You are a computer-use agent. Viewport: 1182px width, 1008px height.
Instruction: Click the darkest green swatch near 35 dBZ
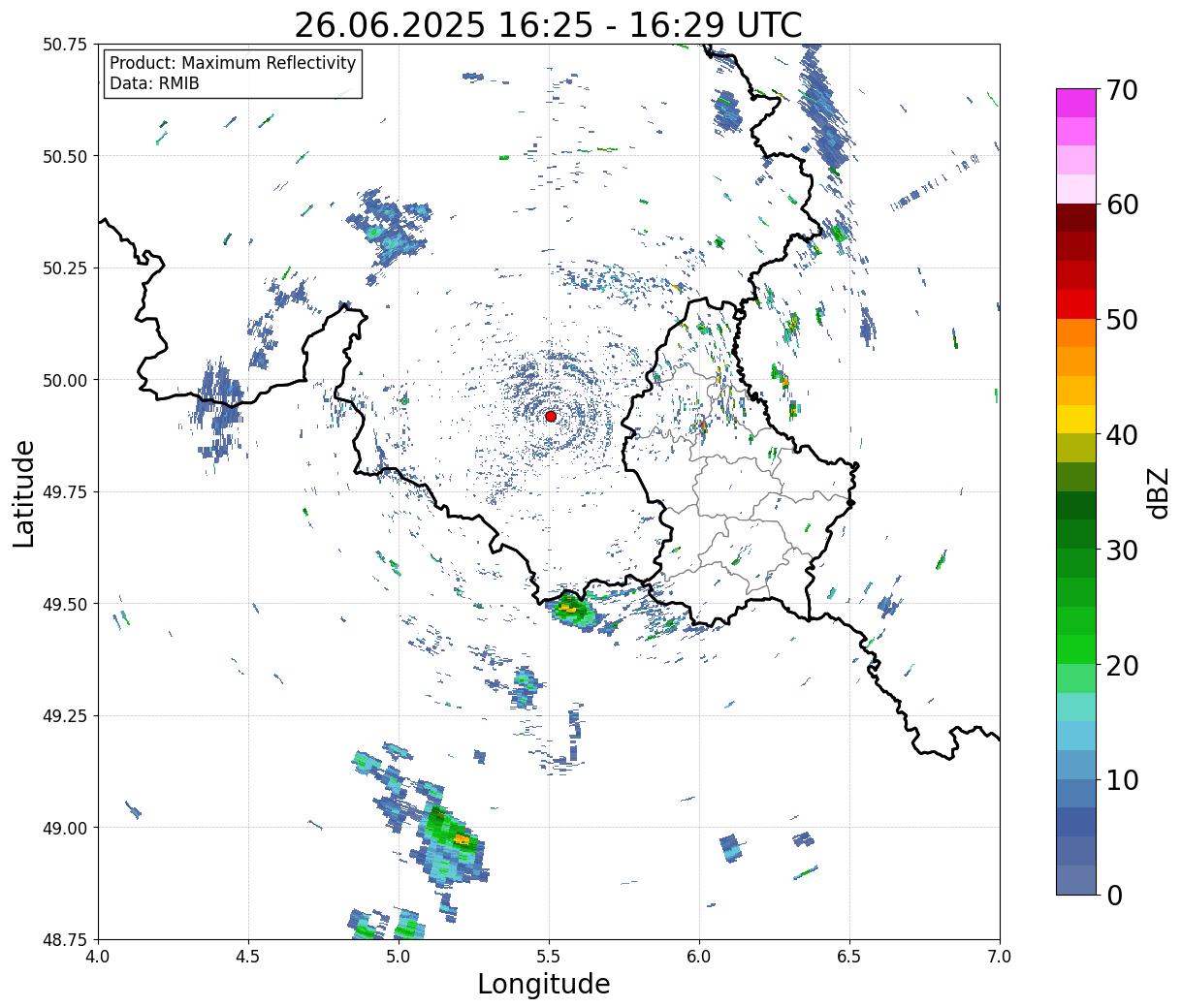(x=1075, y=506)
